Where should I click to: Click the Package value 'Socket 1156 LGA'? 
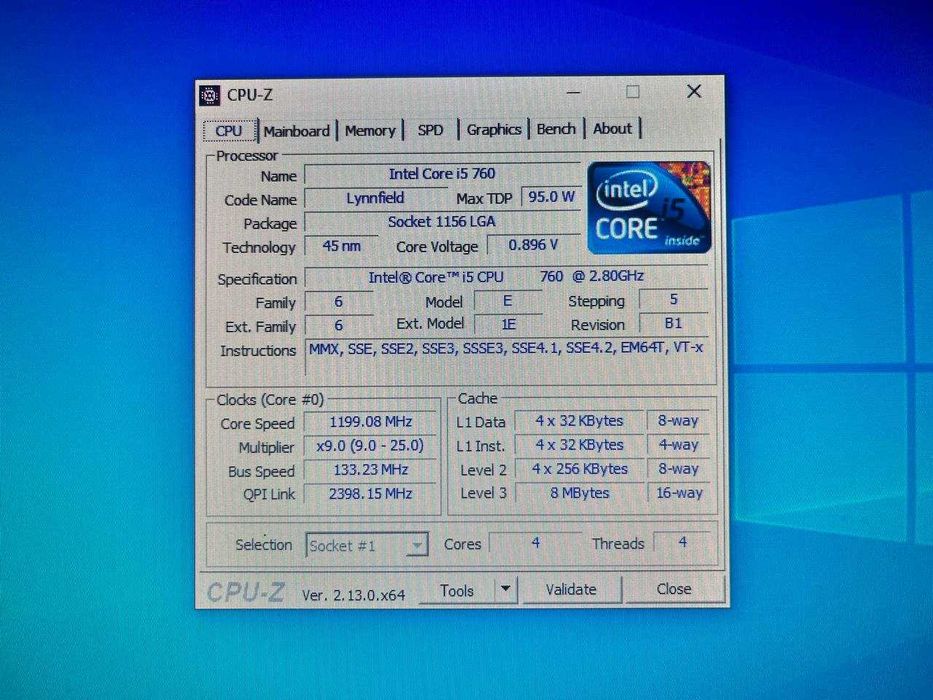coord(442,221)
